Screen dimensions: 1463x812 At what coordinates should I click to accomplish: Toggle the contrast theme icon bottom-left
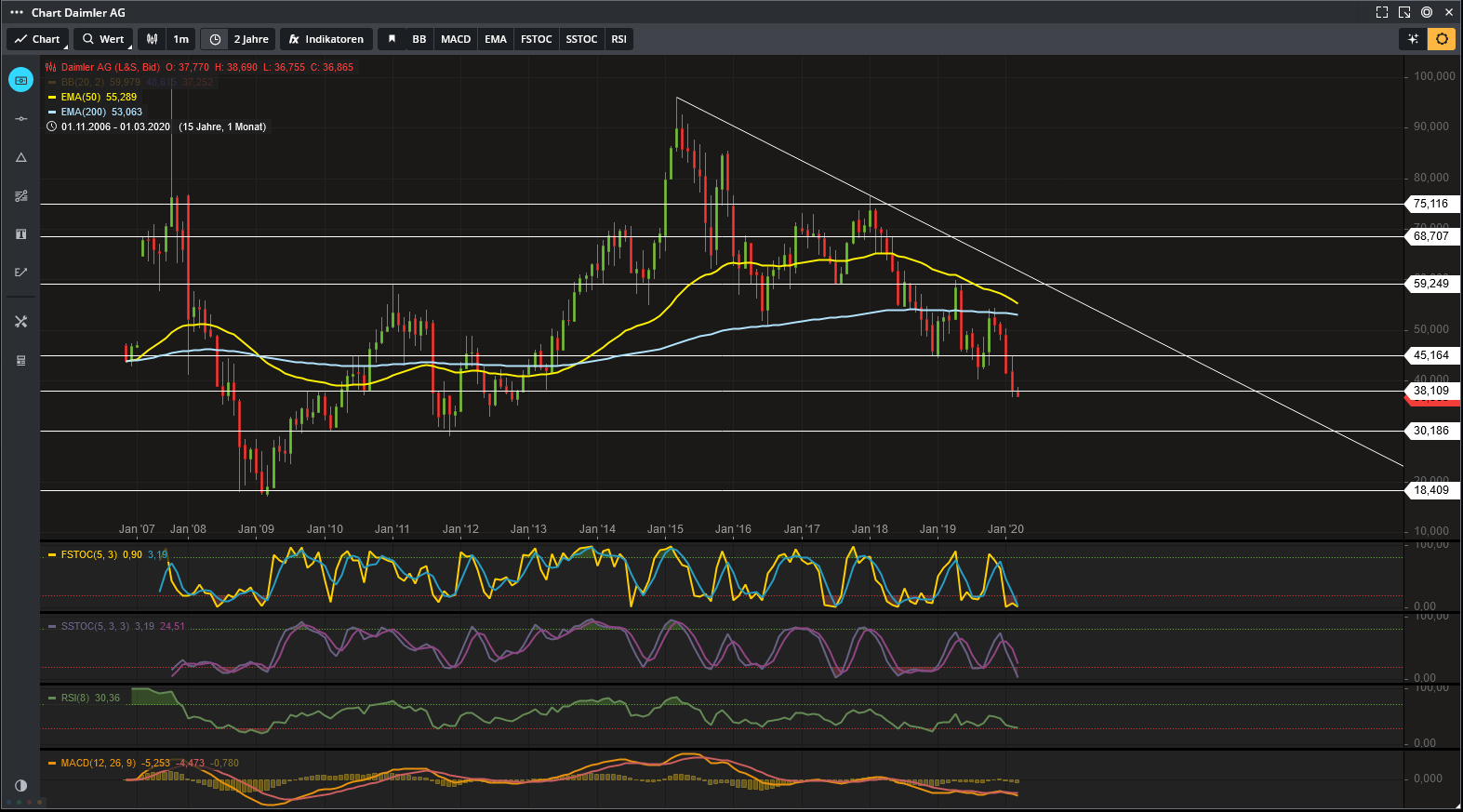pyautogui.click(x=20, y=785)
